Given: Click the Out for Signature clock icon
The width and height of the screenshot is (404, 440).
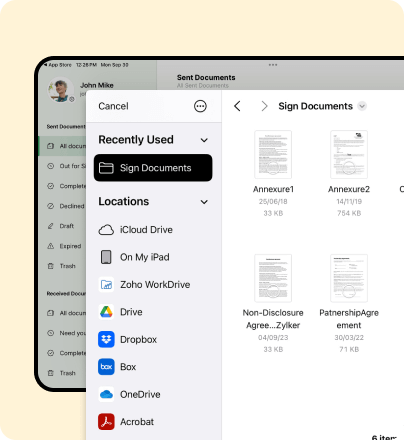Looking at the screenshot, I should pyautogui.click(x=51, y=166).
